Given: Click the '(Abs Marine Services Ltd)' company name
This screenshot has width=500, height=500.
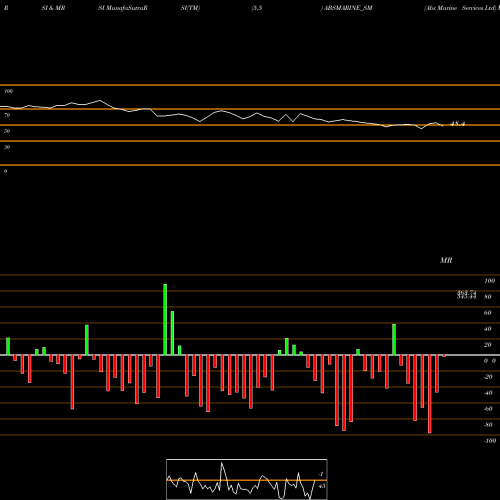Looking at the screenshot, I should (460, 8).
